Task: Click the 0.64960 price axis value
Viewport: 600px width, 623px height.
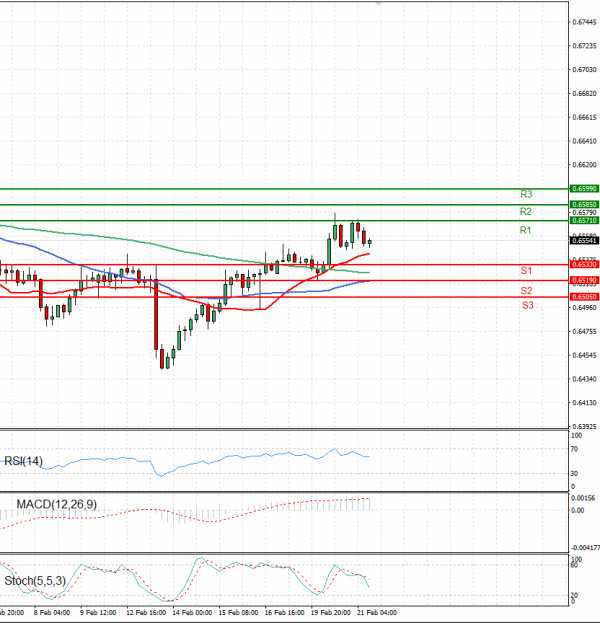Action: 584,308
